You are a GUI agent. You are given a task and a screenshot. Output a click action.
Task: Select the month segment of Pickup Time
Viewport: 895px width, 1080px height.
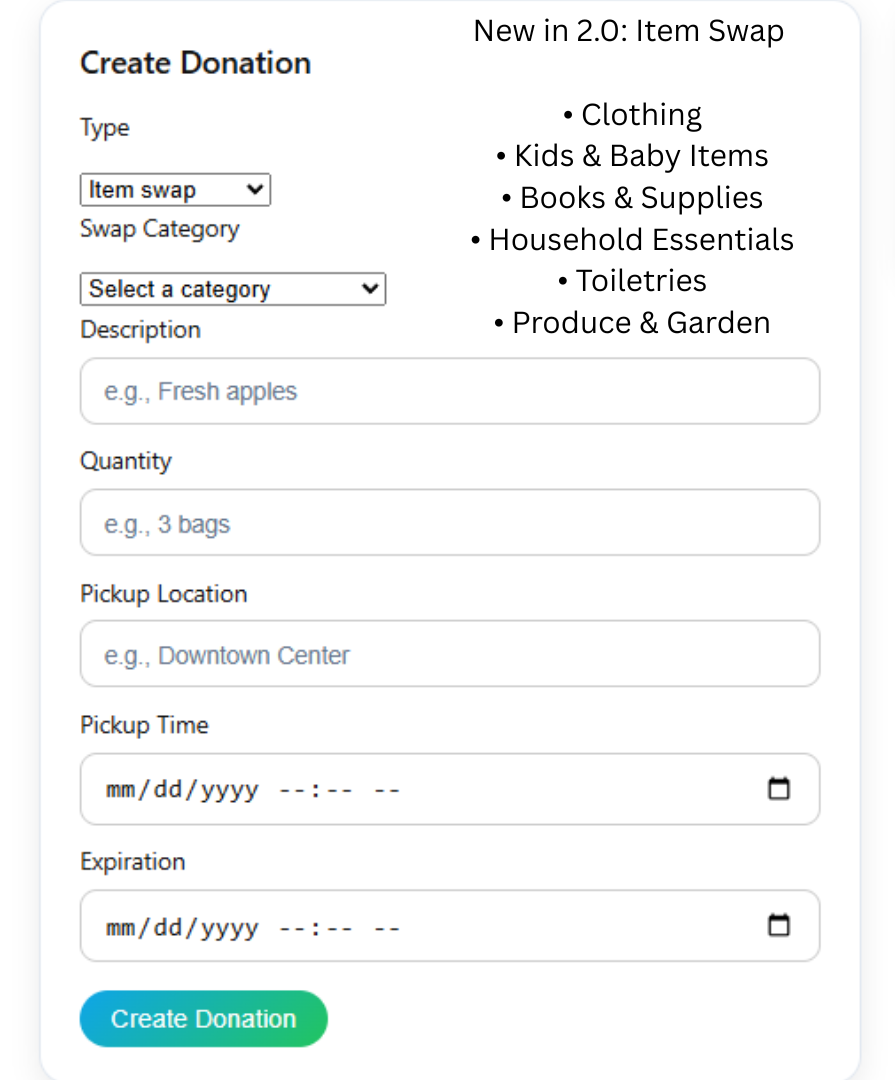pyautogui.click(x=119, y=789)
